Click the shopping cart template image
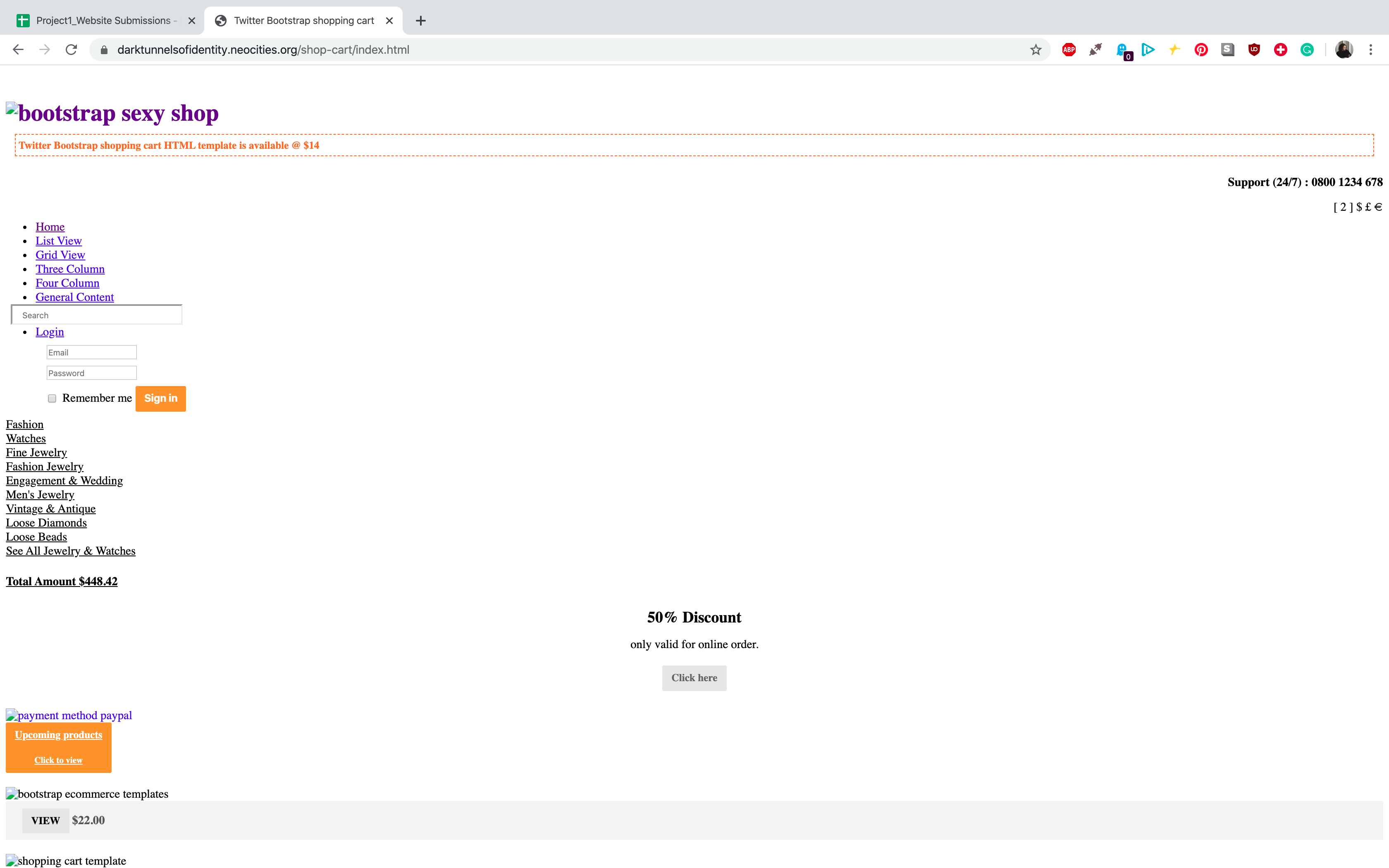The height and width of the screenshot is (868, 1389). tap(66, 861)
